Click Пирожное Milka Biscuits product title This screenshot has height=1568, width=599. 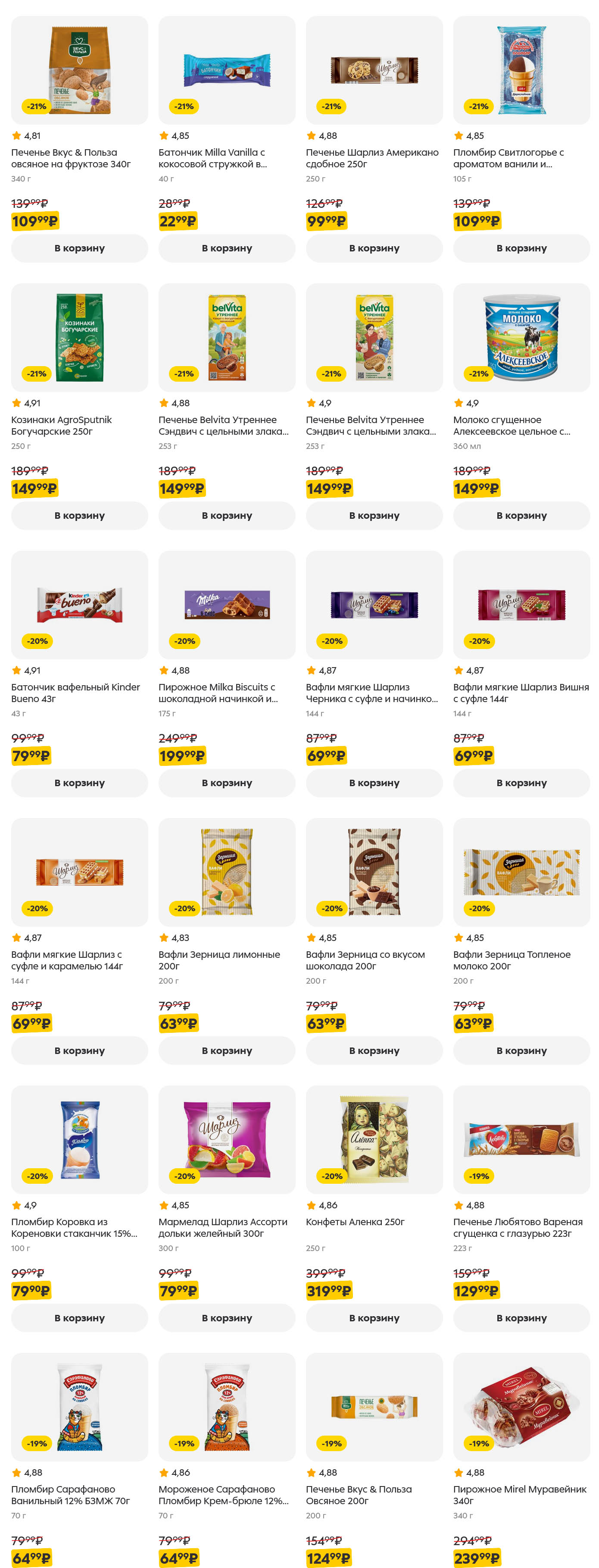tap(218, 693)
